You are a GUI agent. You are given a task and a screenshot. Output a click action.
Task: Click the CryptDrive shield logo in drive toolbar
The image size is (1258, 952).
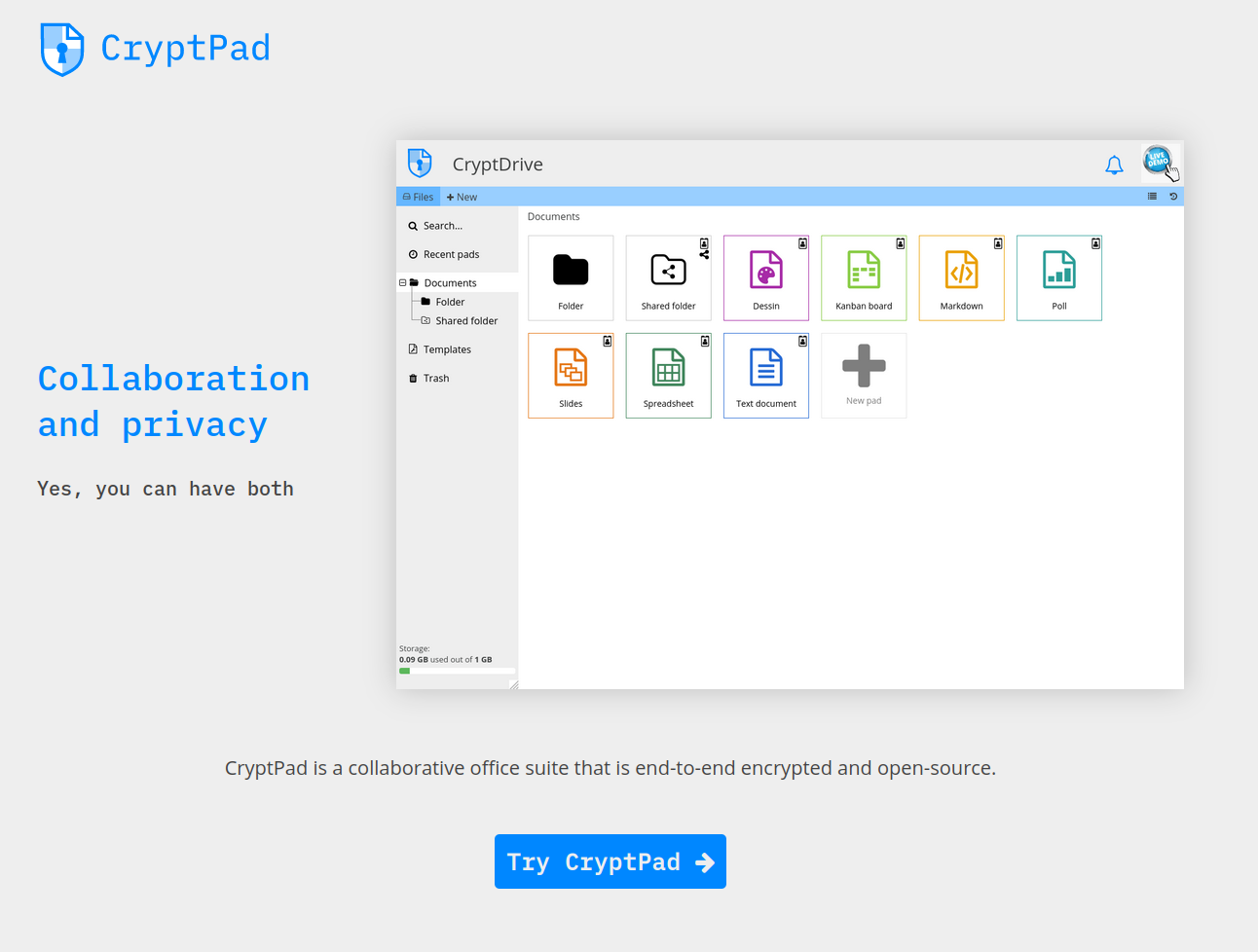(420, 164)
